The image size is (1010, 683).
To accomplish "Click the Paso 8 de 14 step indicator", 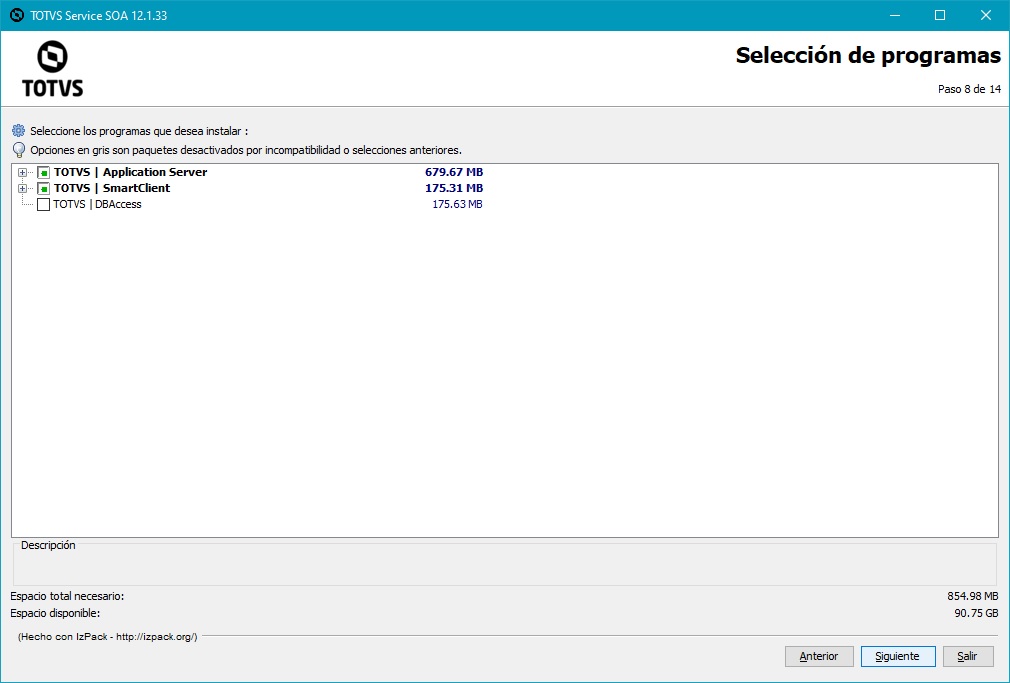I will (x=969, y=90).
